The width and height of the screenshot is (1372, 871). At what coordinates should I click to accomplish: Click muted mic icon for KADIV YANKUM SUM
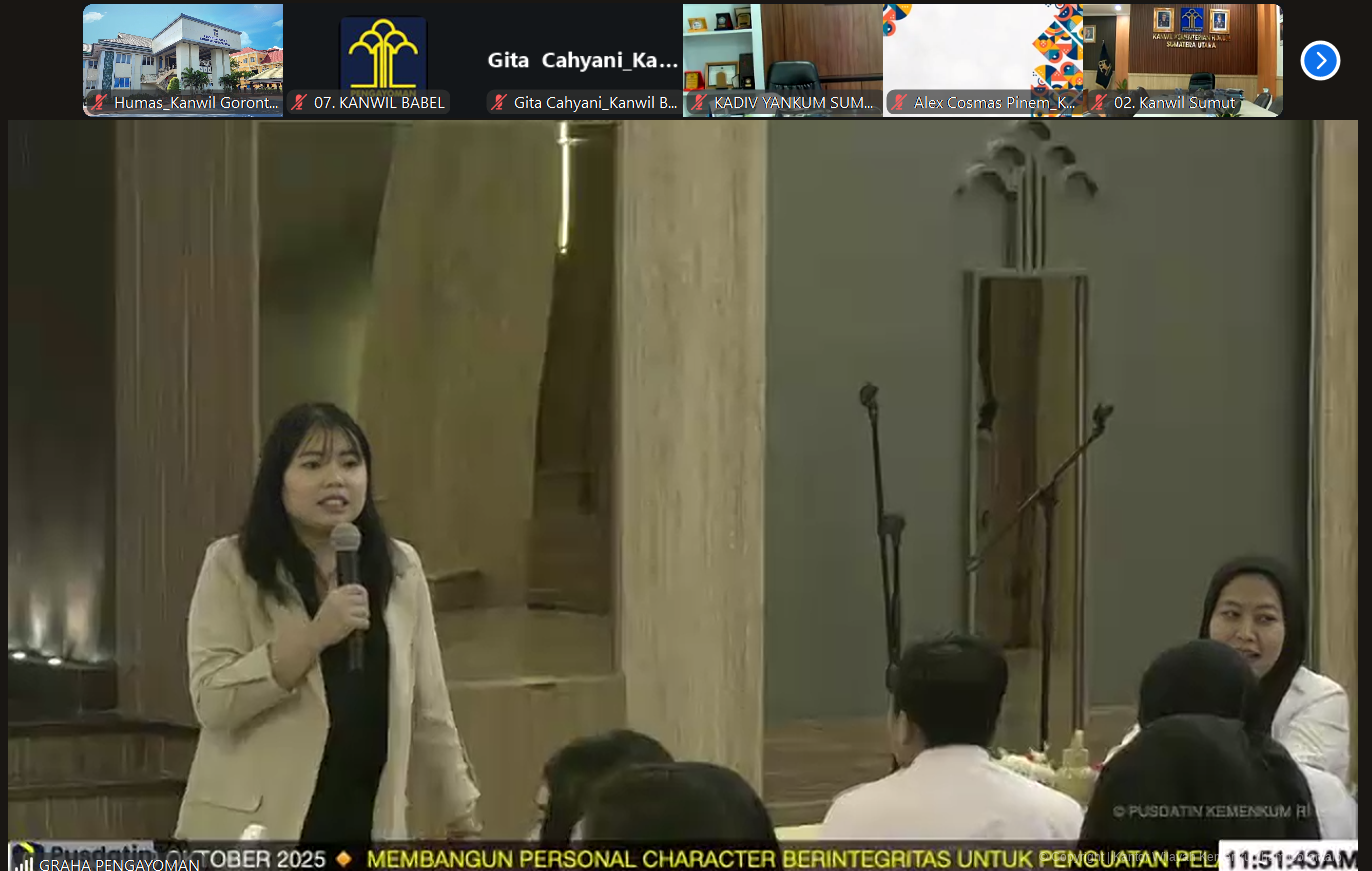(699, 103)
